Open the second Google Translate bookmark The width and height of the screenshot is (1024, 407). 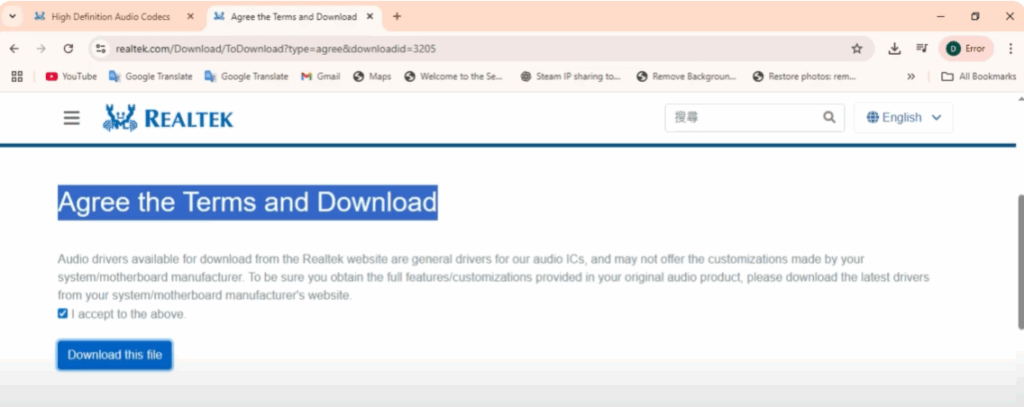point(246,76)
